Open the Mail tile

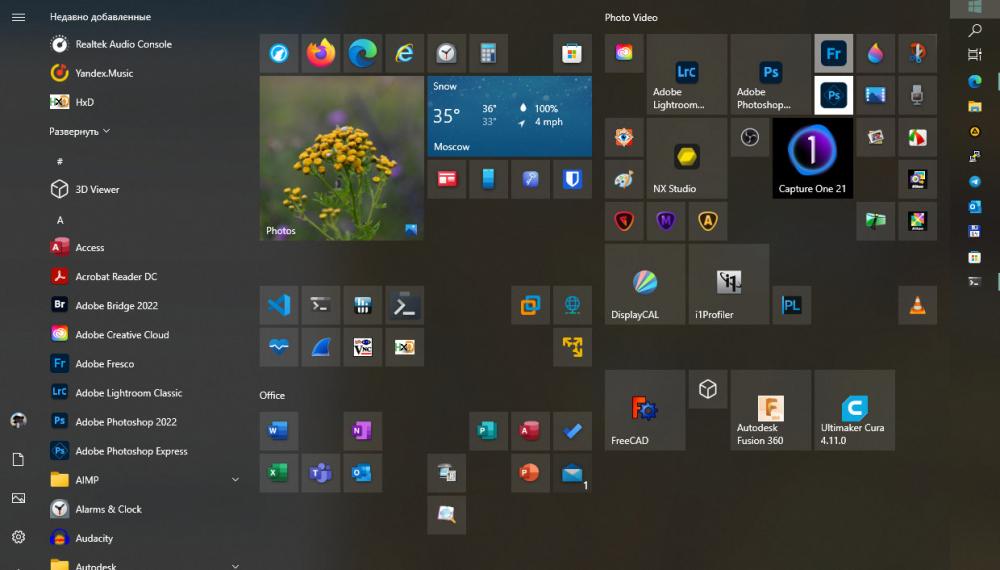pyautogui.click(x=572, y=472)
